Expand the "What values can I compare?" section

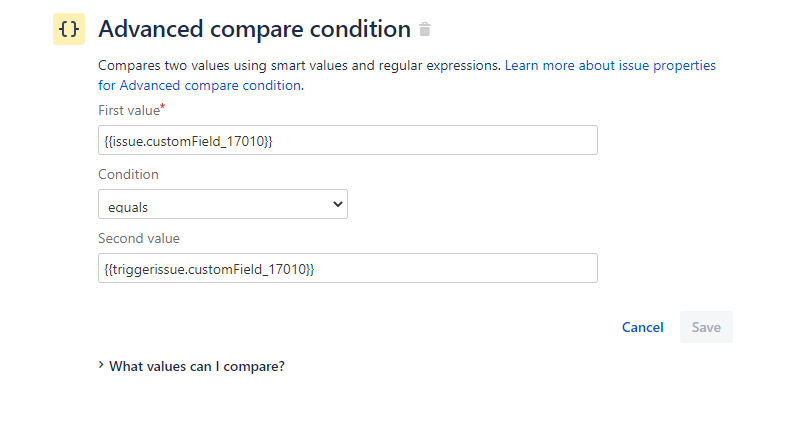(x=197, y=366)
